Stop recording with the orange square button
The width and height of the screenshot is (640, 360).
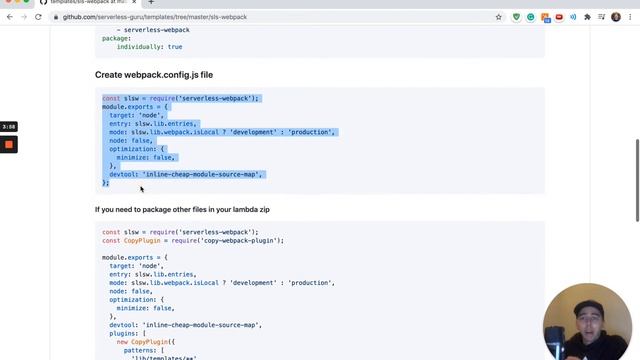click(9, 144)
